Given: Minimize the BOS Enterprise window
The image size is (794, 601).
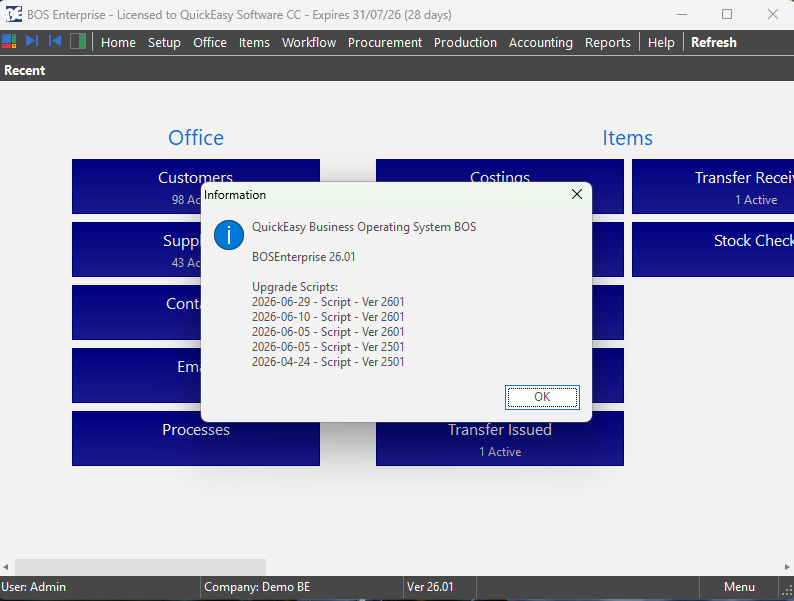Looking at the screenshot, I should coord(682,14).
